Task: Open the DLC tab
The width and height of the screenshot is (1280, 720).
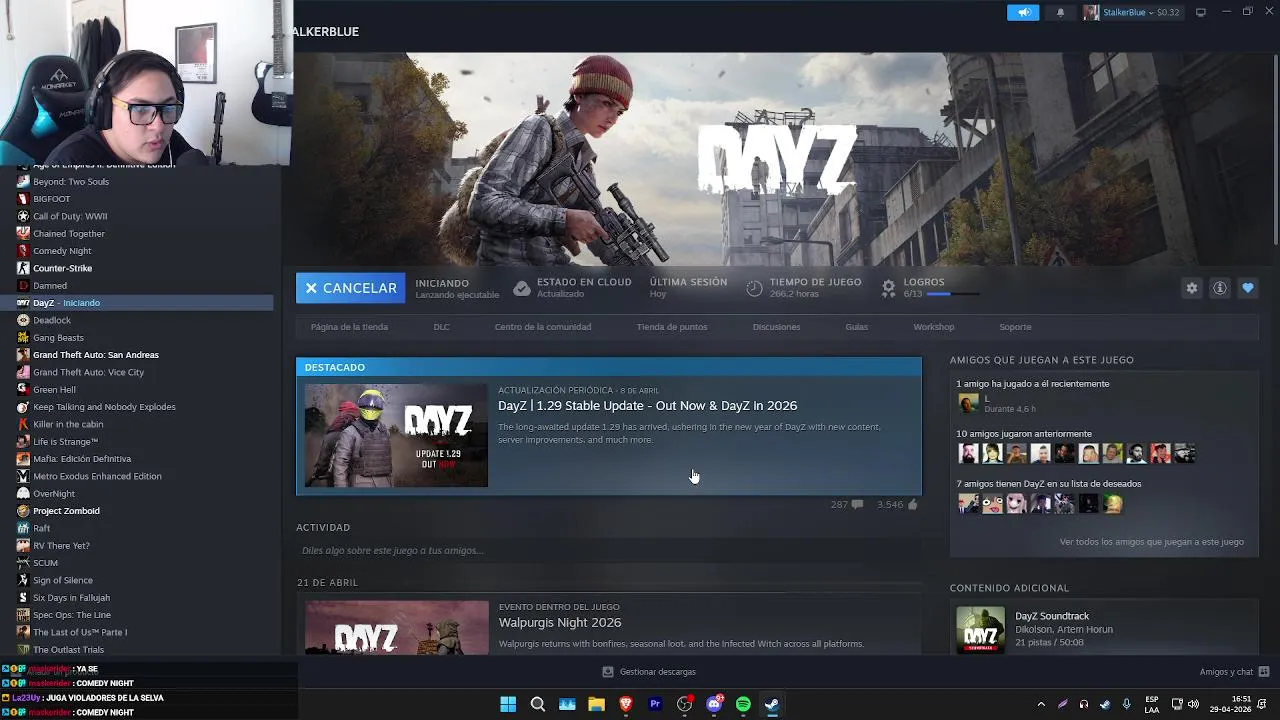Action: [x=441, y=327]
